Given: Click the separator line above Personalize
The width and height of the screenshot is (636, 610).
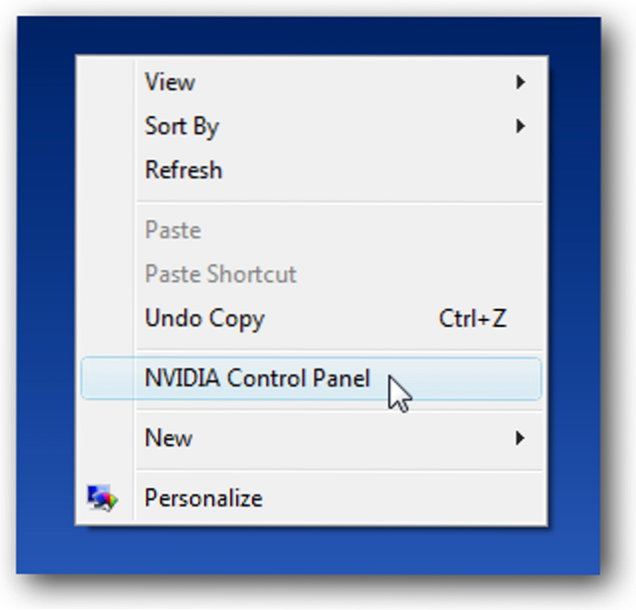Looking at the screenshot, I should click(x=338, y=468).
